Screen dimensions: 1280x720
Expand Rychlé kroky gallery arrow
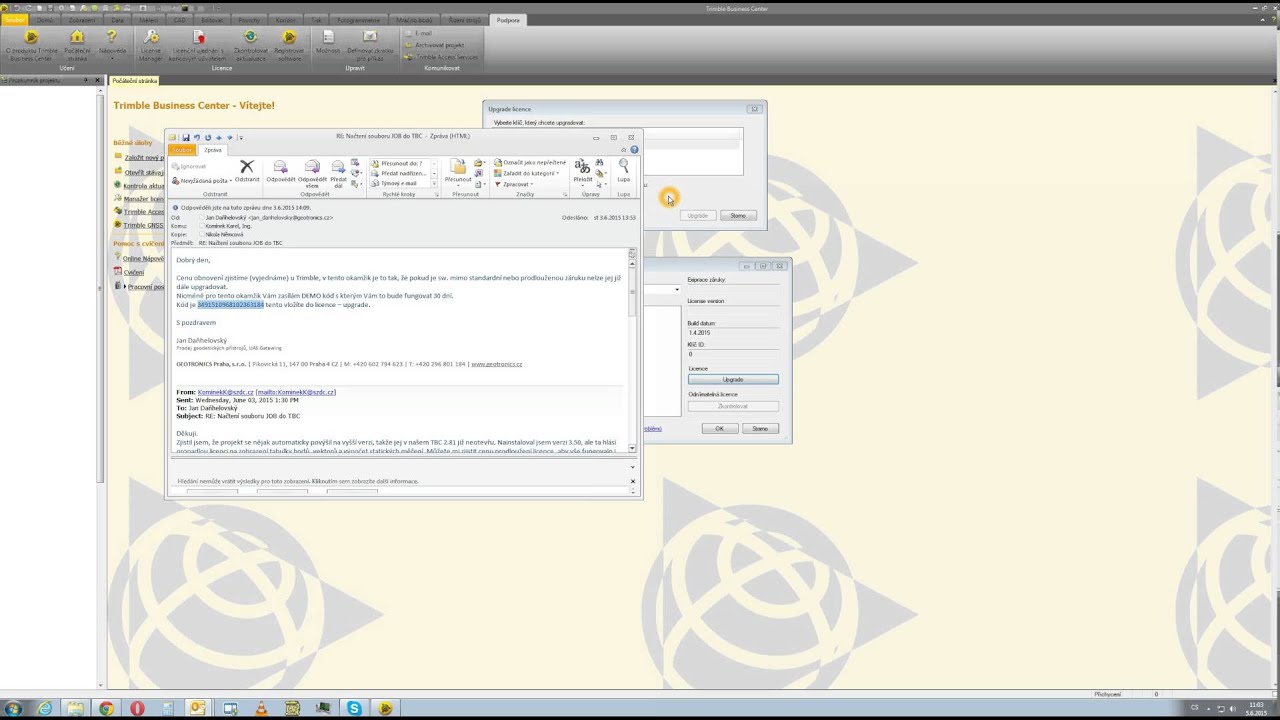(434, 184)
